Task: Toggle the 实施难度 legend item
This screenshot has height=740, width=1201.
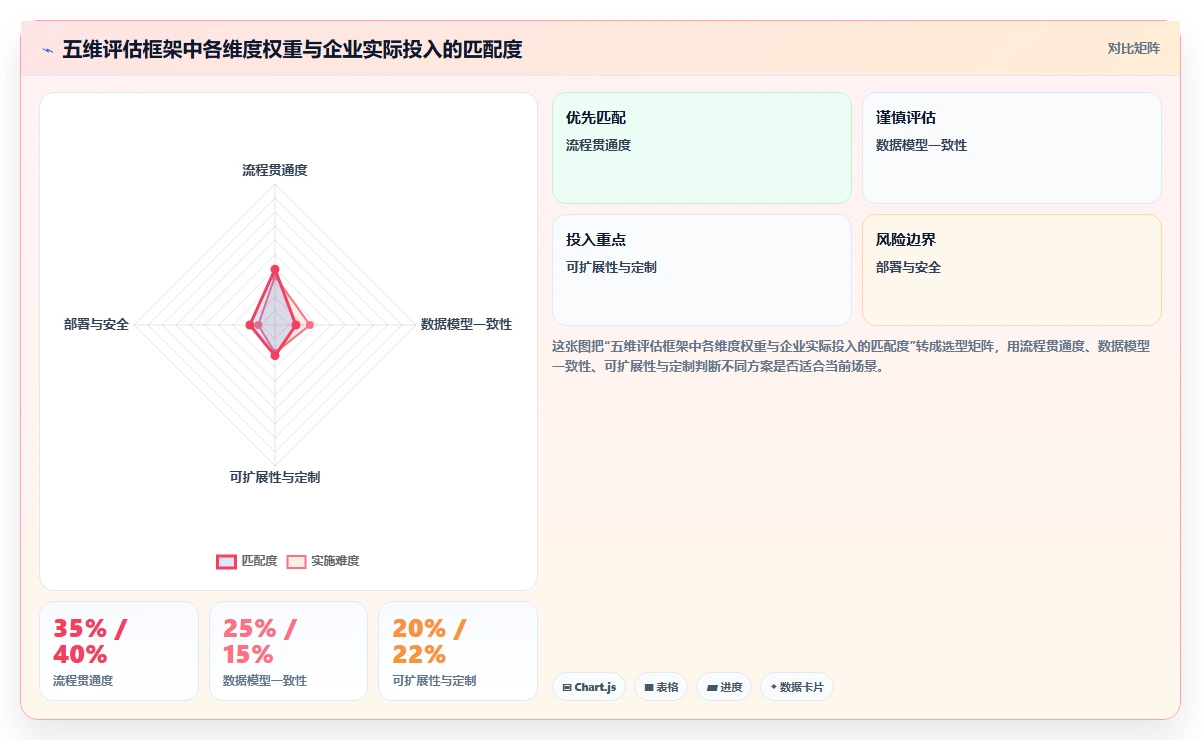Action: click(322, 561)
